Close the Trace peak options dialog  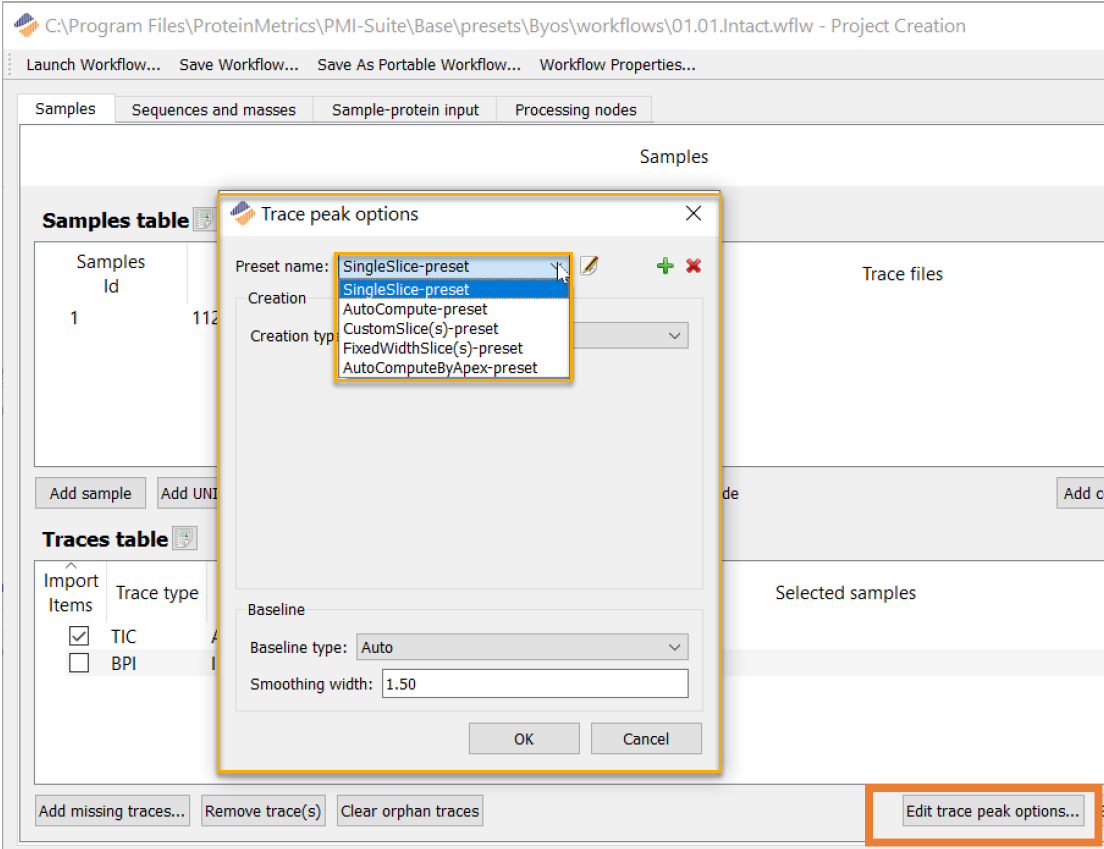coord(694,213)
